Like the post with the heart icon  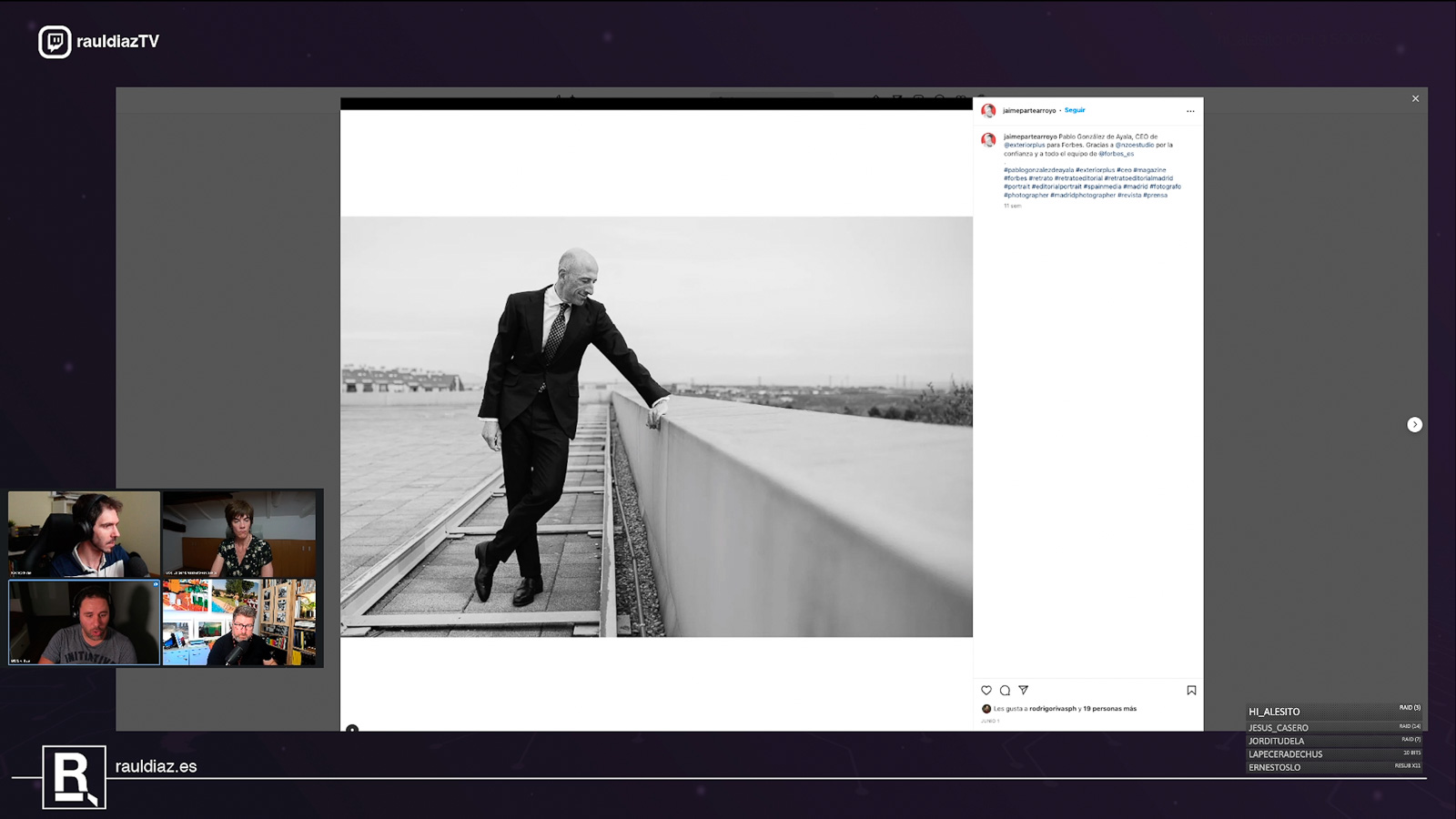(x=986, y=691)
